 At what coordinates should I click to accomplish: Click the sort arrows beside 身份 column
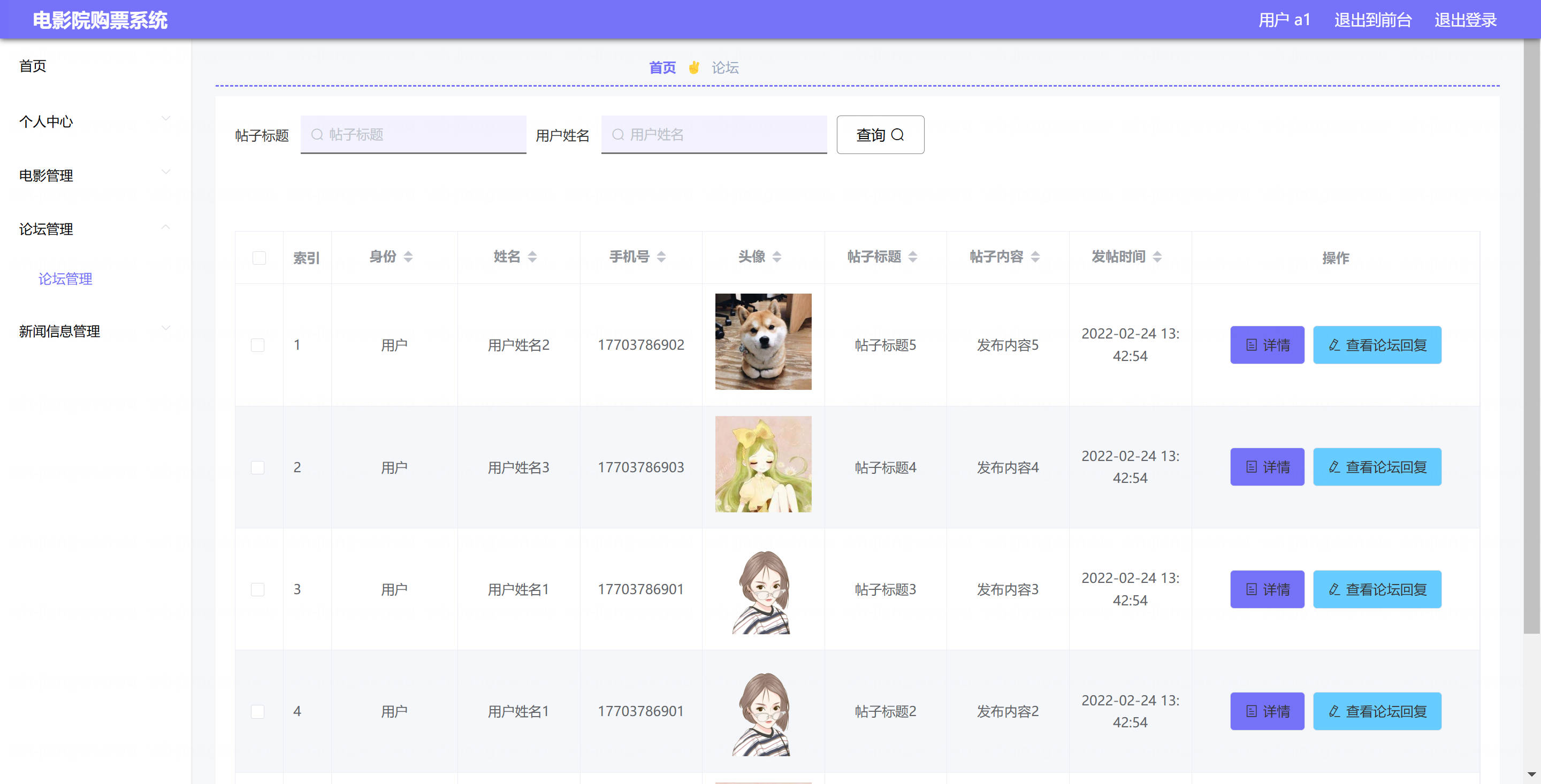pyautogui.click(x=408, y=257)
